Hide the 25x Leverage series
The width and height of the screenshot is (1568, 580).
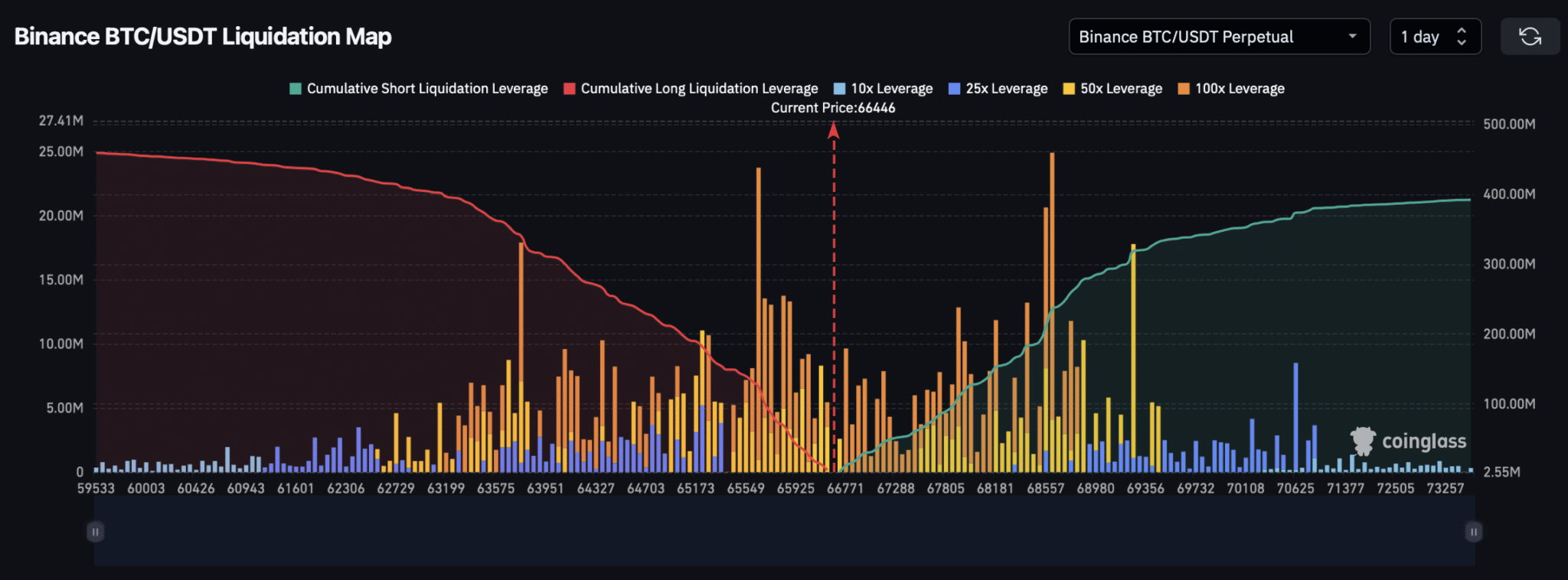pyautogui.click(x=998, y=89)
